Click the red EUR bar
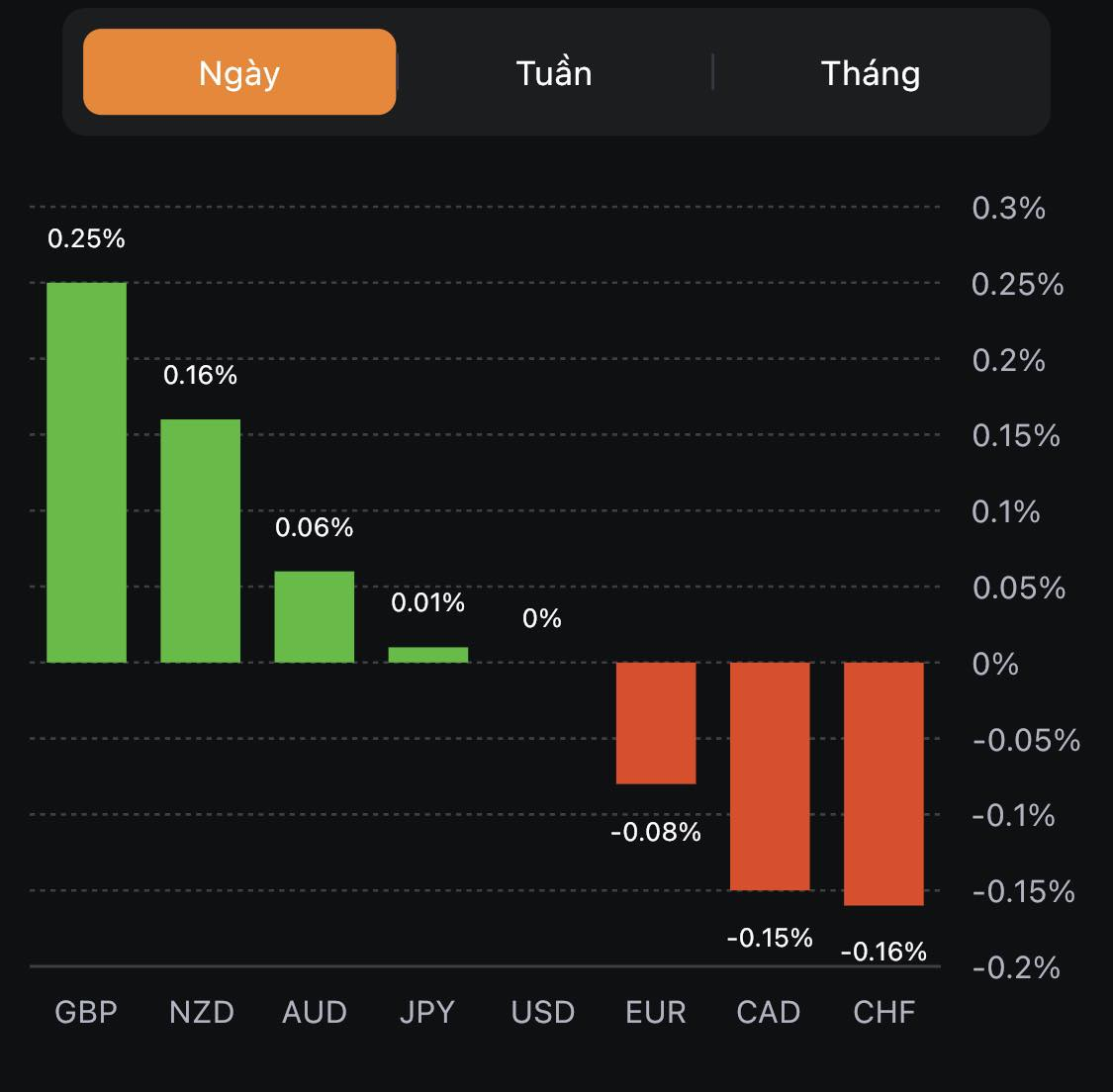This screenshot has height=1092, width=1113. click(656, 723)
